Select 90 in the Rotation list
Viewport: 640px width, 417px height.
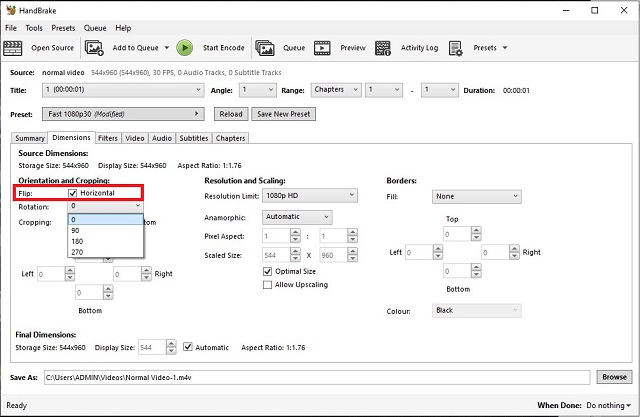tap(106, 231)
